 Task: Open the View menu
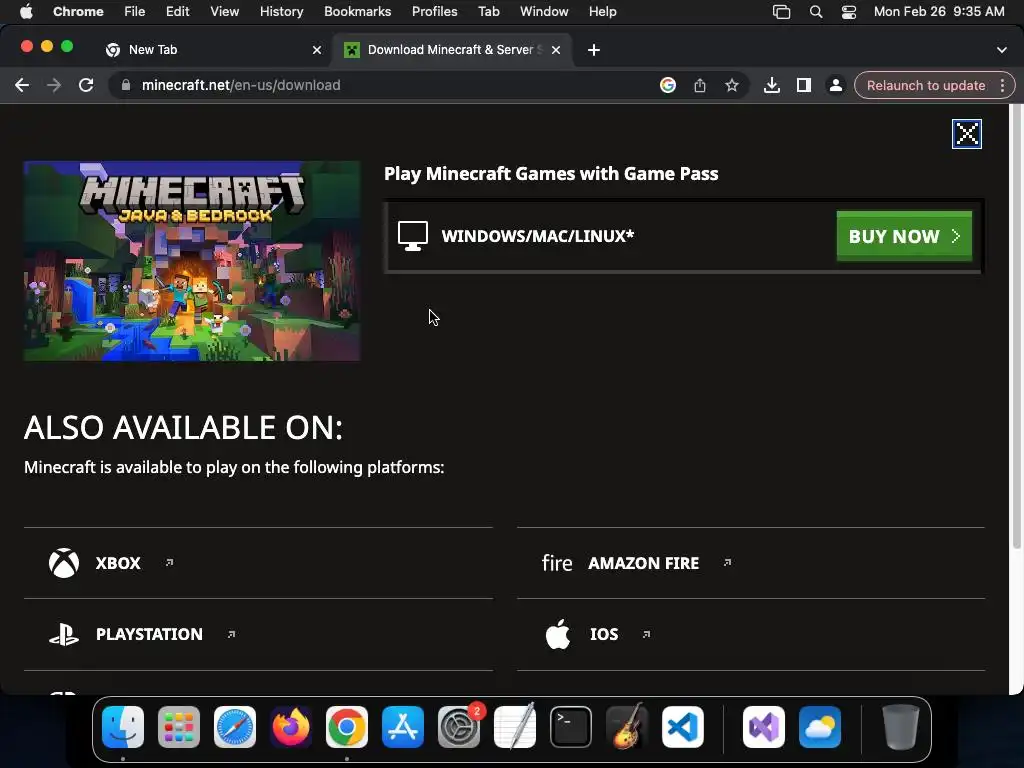(224, 12)
